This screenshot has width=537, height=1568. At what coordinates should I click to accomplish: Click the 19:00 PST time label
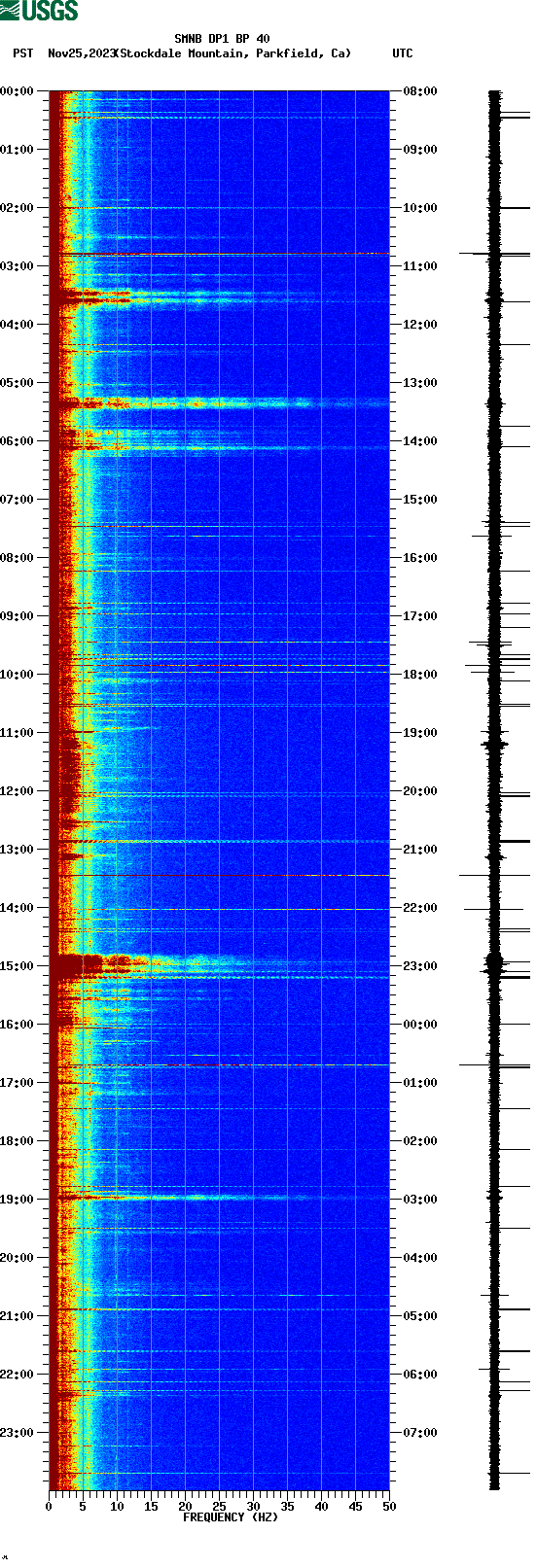[18, 1200]
